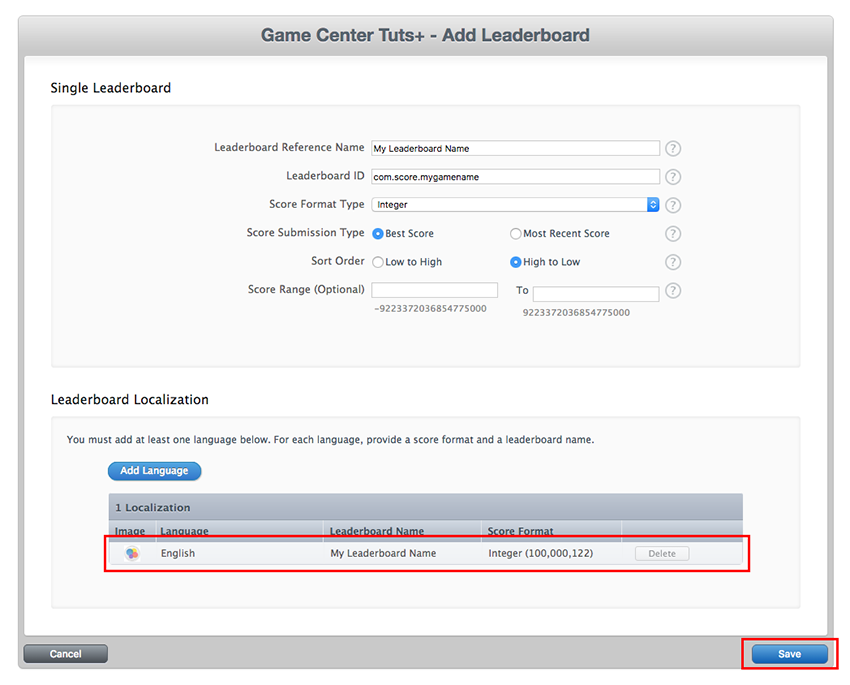
Task: Open help for Leaderboard Reference Name
Action: (673, 148)
